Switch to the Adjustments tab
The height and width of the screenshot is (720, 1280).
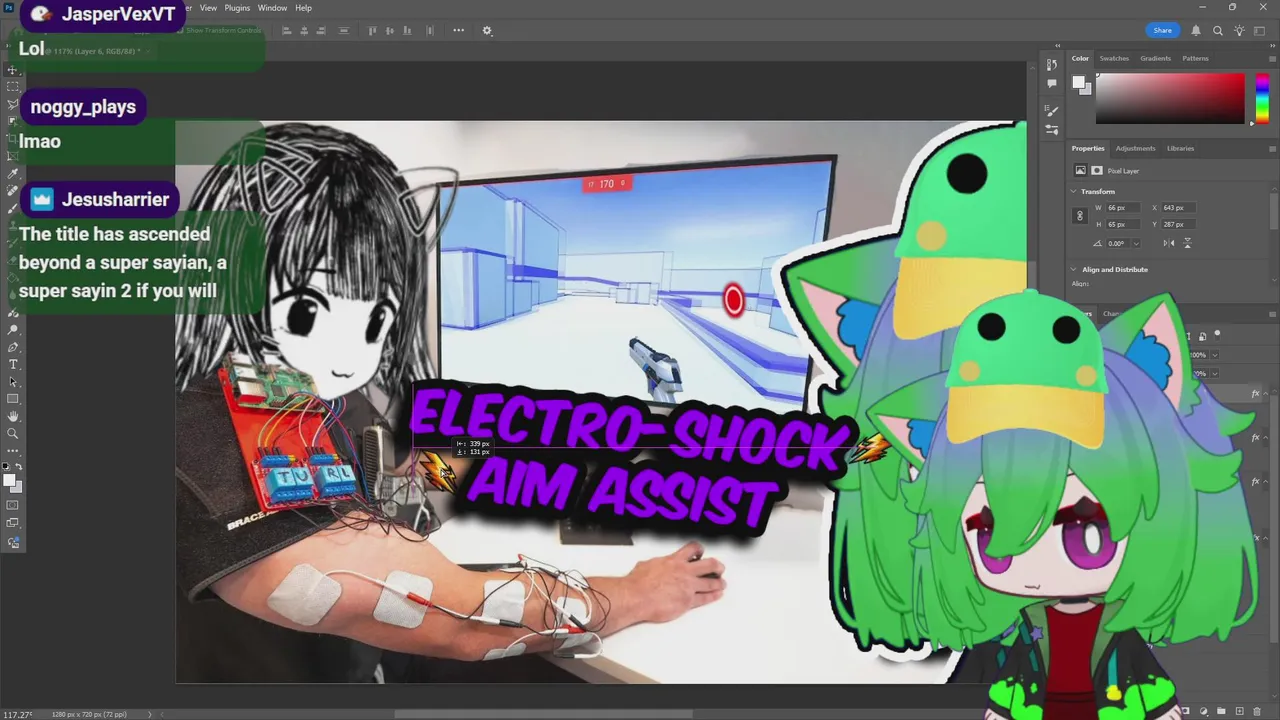(x=1135, y=148)
